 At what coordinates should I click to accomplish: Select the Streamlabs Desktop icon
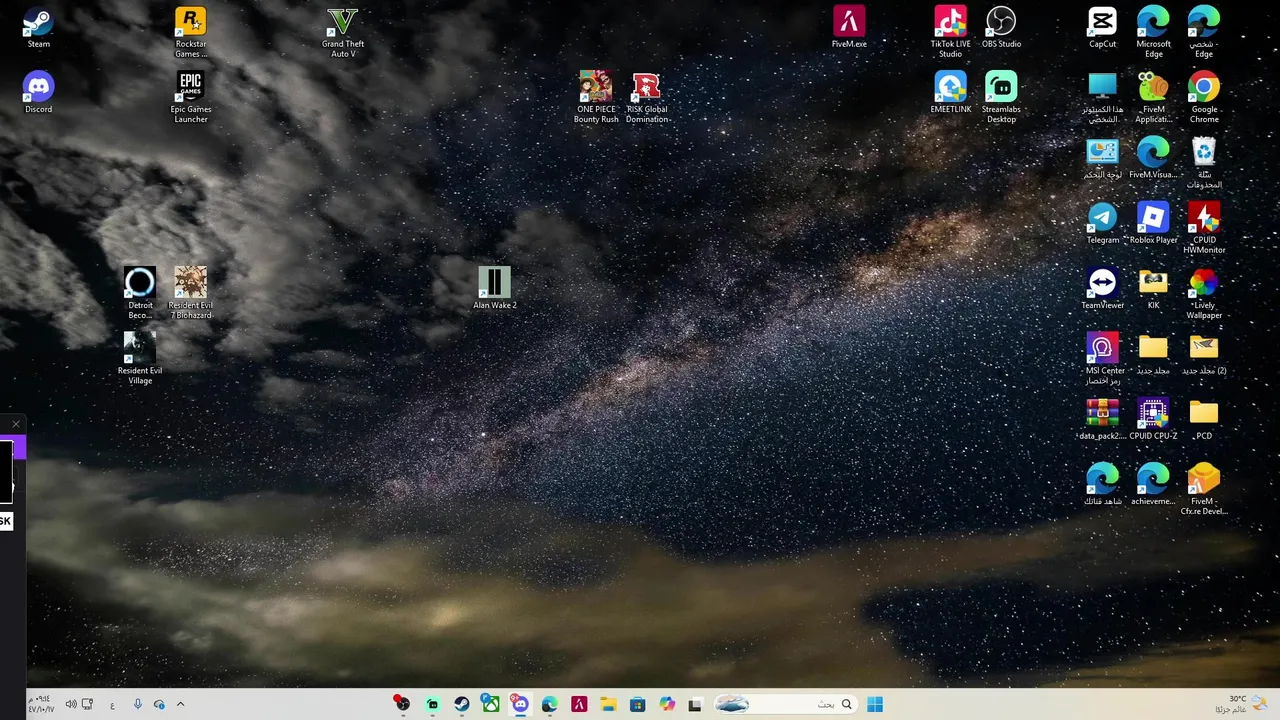pos(1001,98)
